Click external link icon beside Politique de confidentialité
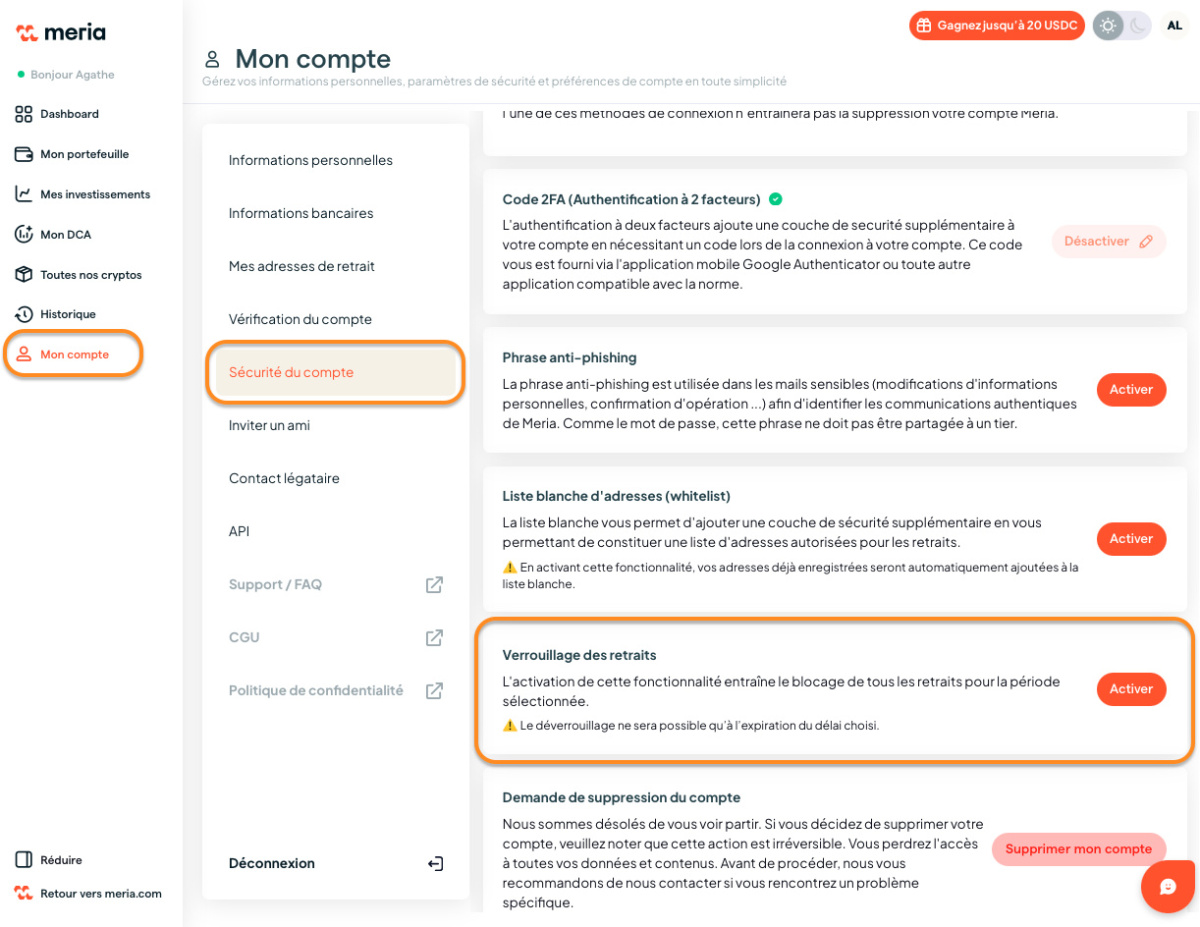 click(434, 690)
